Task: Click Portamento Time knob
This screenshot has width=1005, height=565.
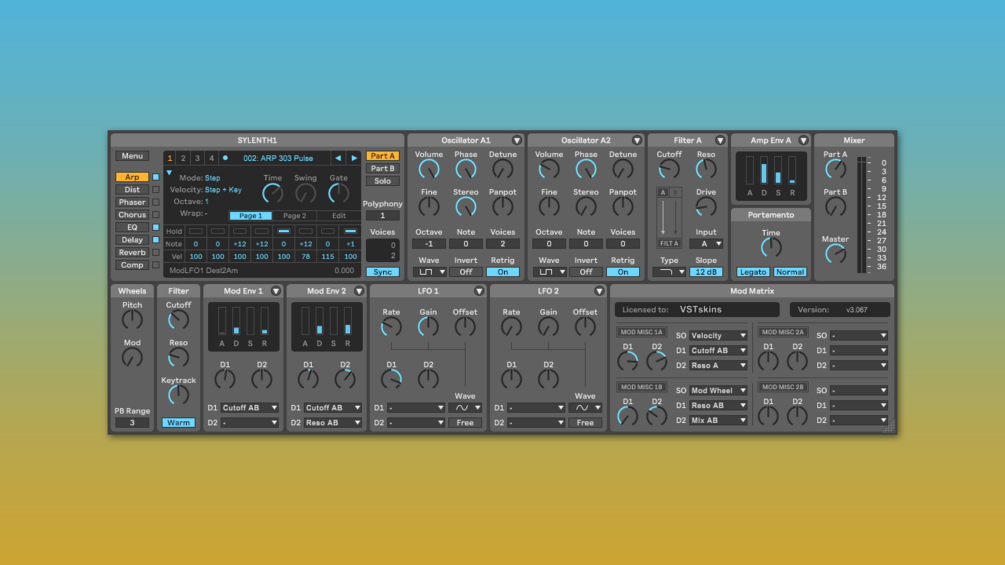Action: (770, 248)
